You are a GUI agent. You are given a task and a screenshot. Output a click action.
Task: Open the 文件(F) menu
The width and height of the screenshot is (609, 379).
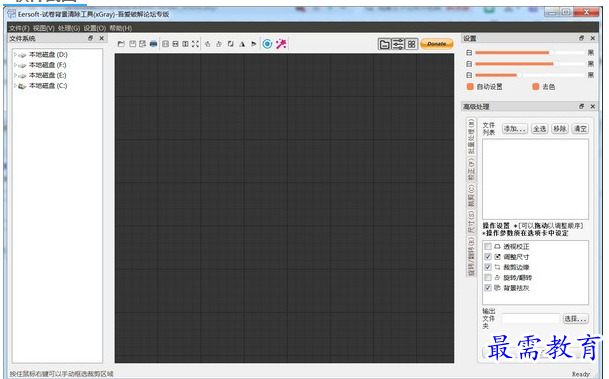(x=19, y=28)
